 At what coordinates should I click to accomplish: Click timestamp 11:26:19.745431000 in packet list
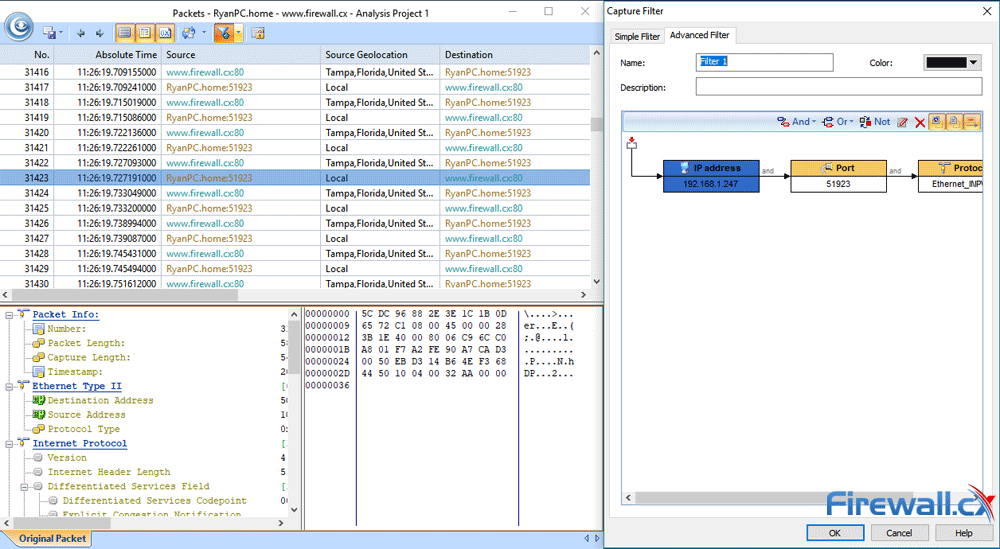117,253
